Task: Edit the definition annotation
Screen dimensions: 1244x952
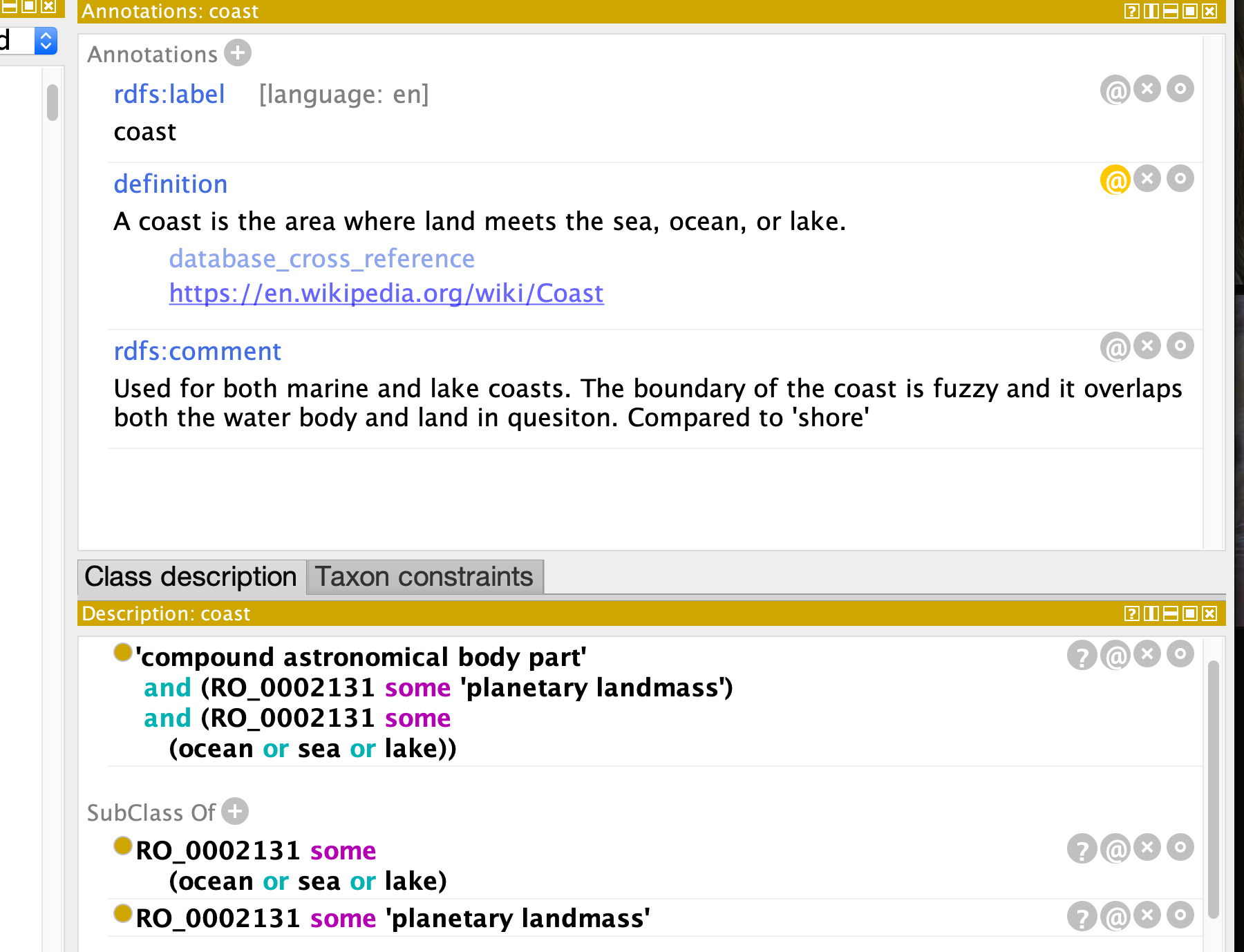Action: coord(1180,179)
